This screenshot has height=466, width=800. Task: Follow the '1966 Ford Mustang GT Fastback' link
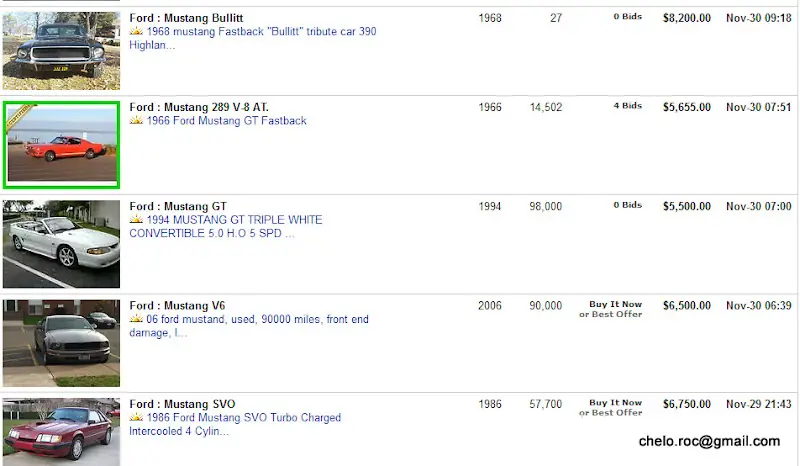(x=227, y=121)
